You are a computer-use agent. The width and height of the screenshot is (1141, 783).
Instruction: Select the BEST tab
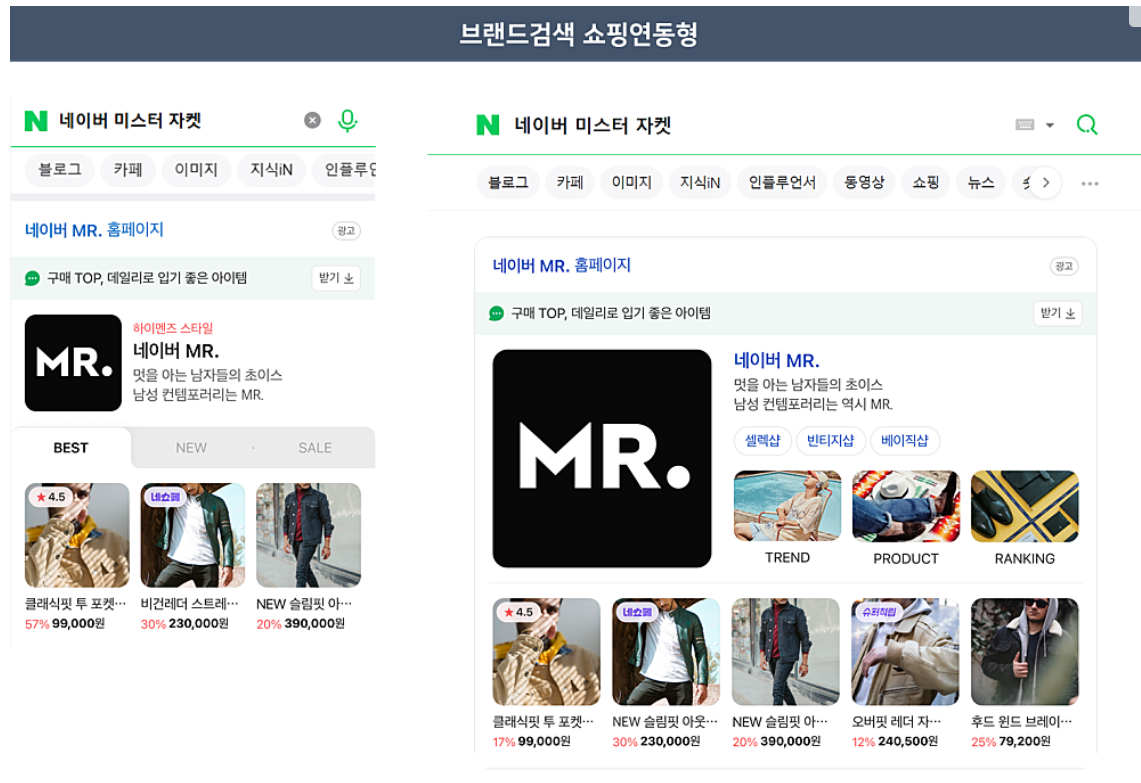pos(71,448)
